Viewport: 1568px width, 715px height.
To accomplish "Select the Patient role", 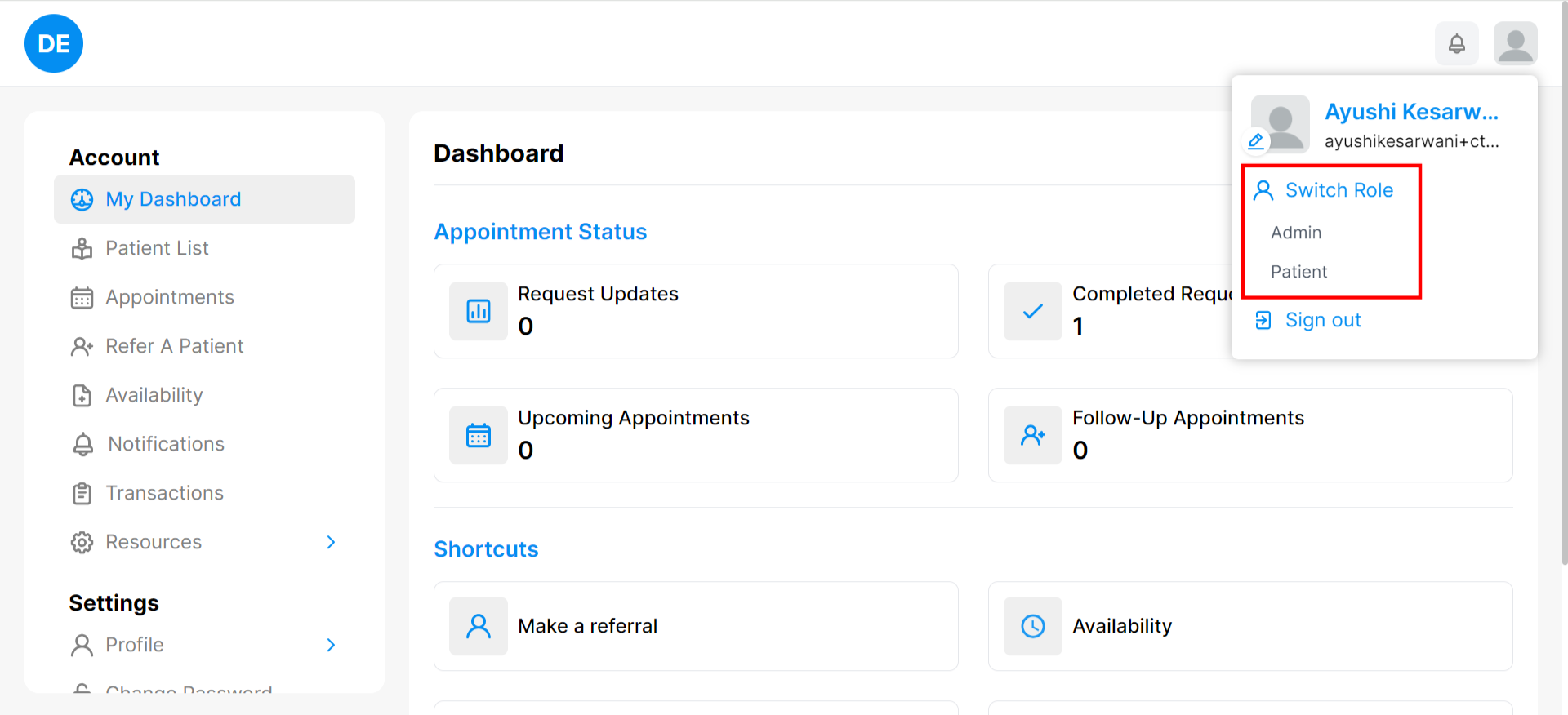I will click(x=1298, y=272).
